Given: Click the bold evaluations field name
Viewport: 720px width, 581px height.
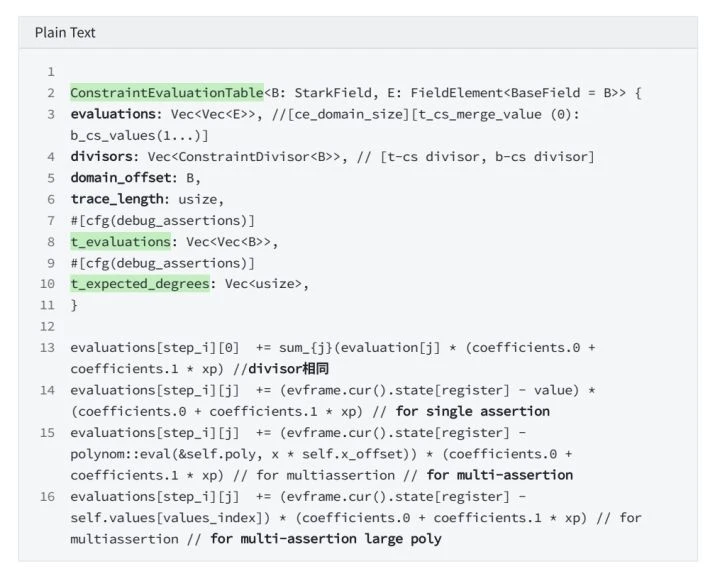Looking at the screenshot, I should click(113, 114).
